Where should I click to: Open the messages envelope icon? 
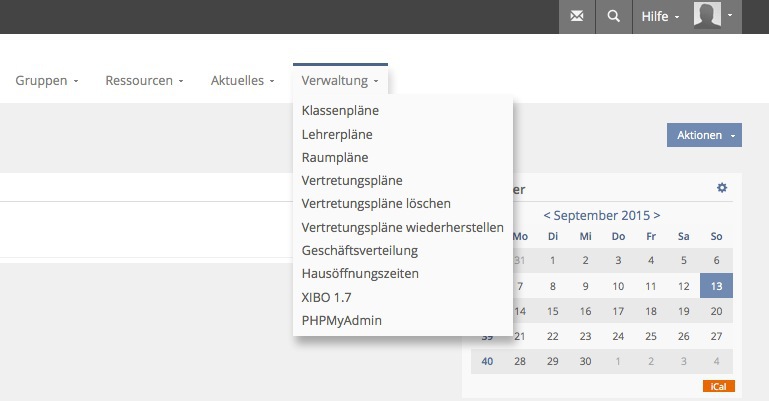pos(576,17)
